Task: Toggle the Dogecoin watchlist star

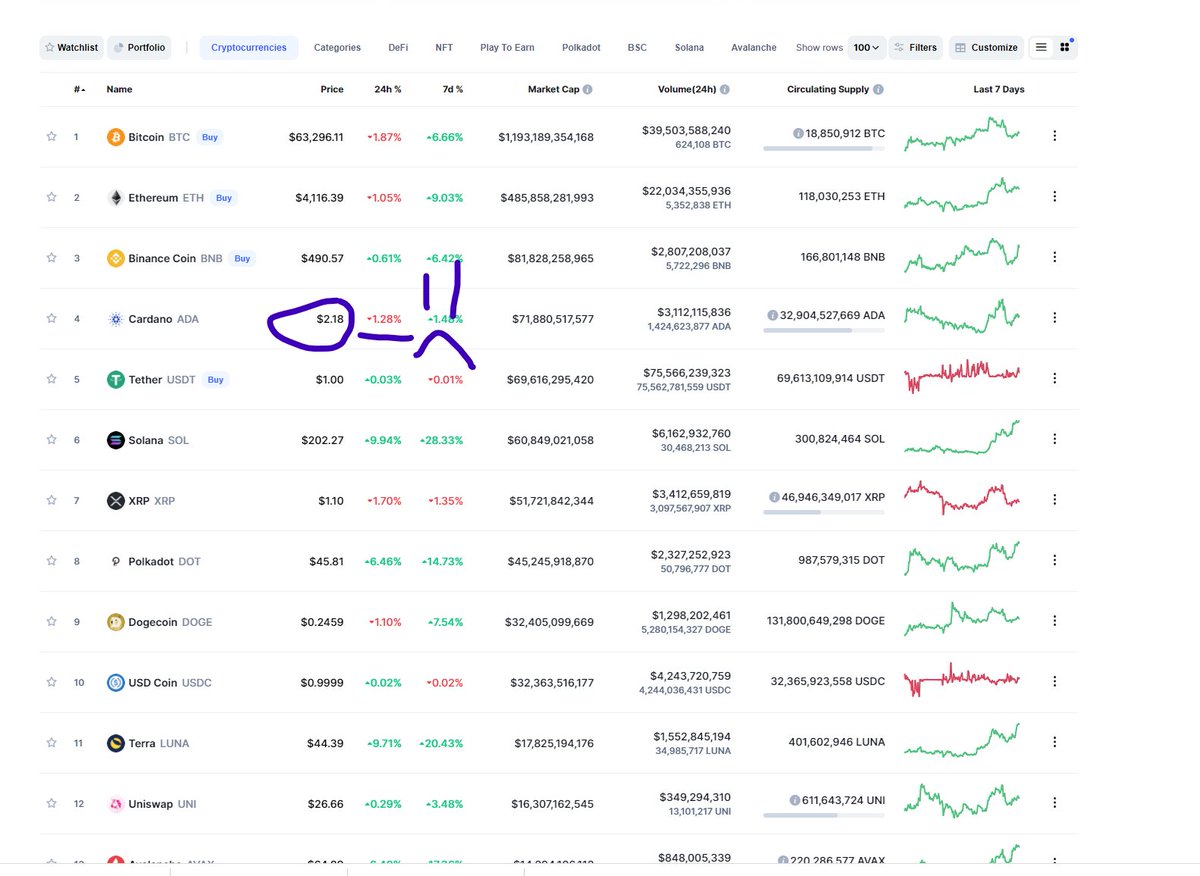Action: [x=51, y=621]
